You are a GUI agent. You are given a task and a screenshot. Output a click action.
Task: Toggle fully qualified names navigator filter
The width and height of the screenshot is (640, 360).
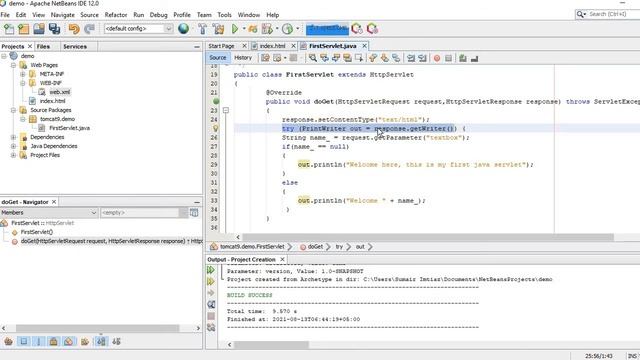pos(85,341)
